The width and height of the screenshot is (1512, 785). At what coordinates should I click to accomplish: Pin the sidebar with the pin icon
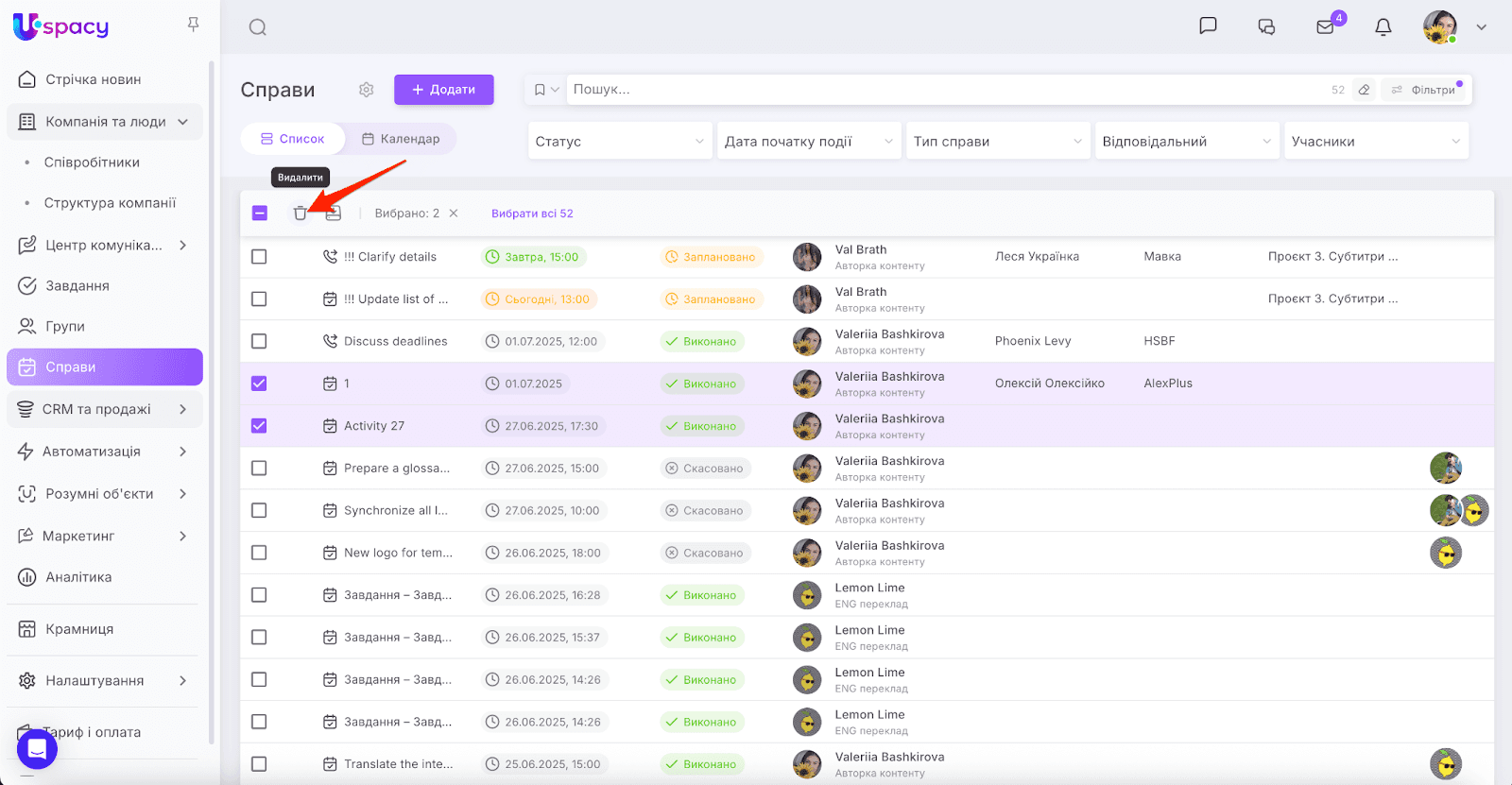coord(193,25)
